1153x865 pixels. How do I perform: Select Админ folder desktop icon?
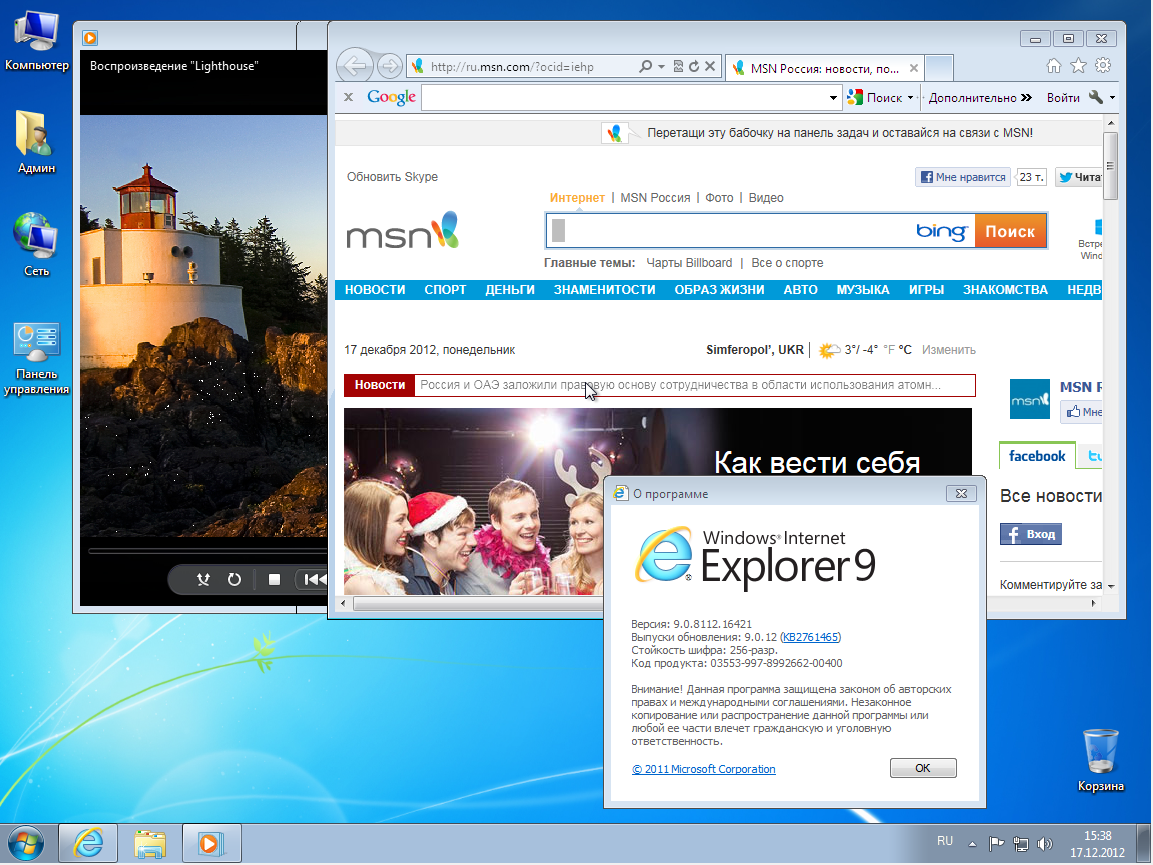36,142
